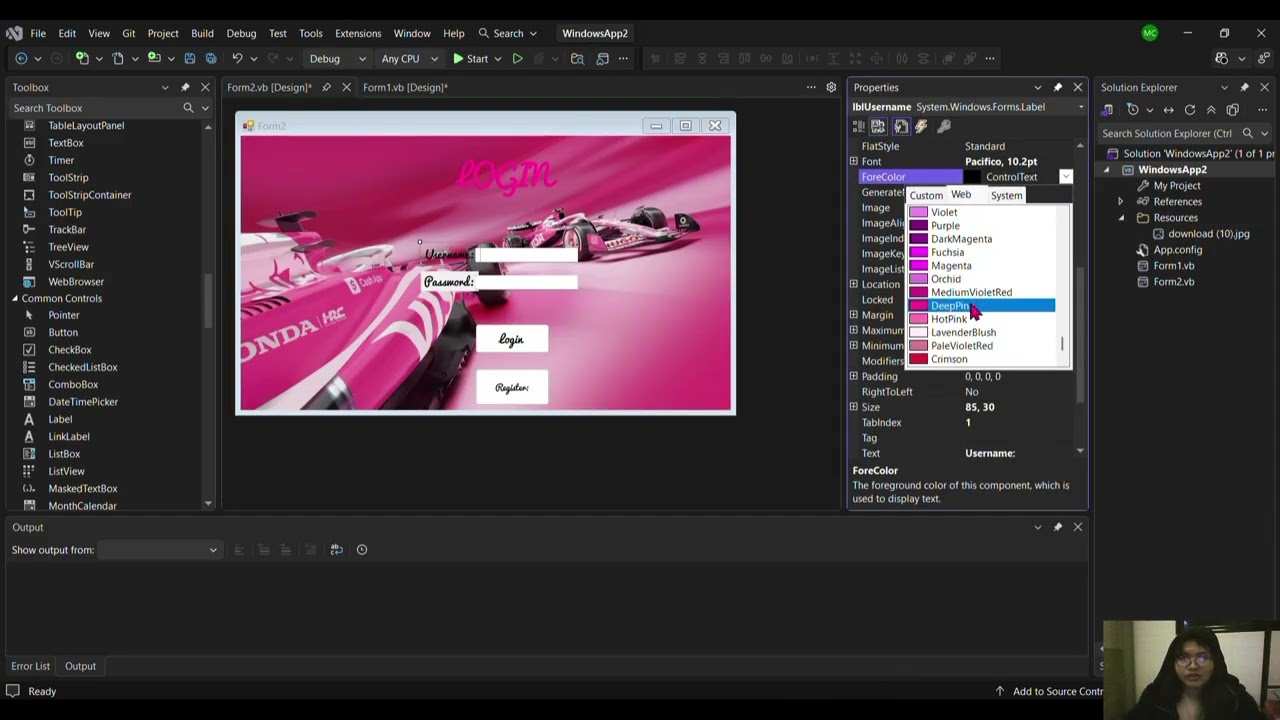The image size is (1280, 720).
Task: Click Show All Files icon in Solution Explorer
Action: (x=1232, y=110)
